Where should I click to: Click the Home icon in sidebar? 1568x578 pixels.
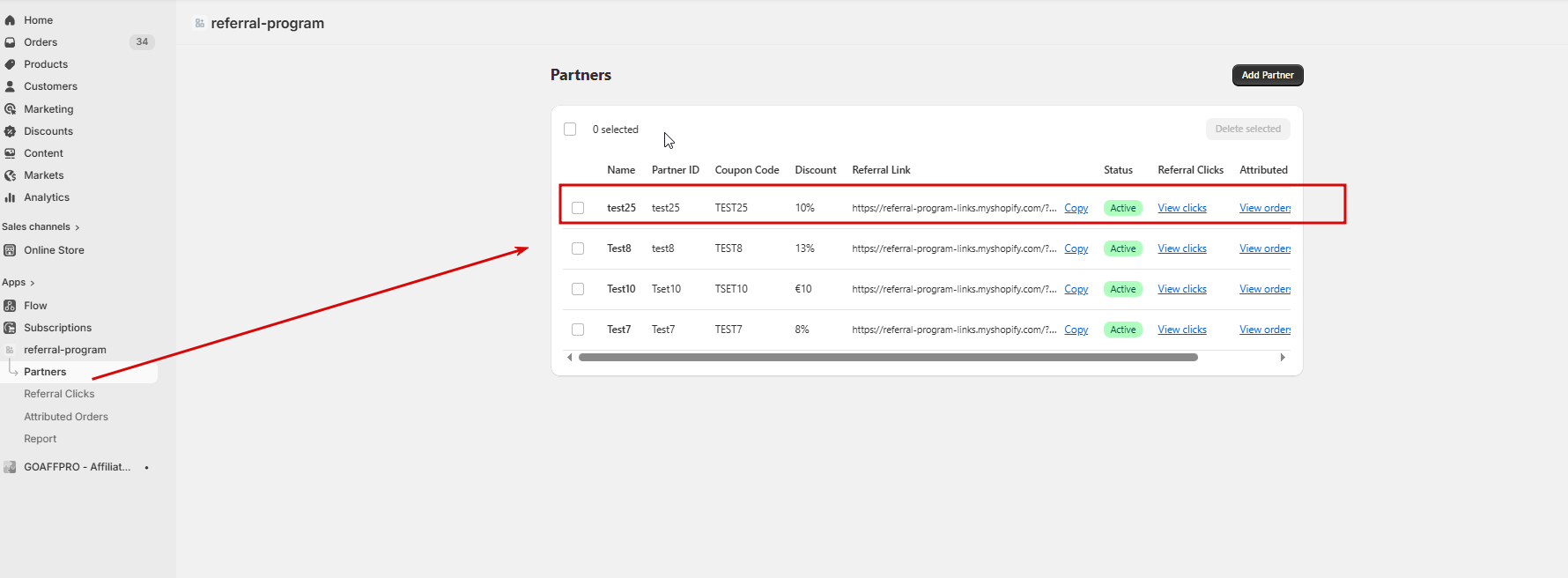(x=10, y=20)
